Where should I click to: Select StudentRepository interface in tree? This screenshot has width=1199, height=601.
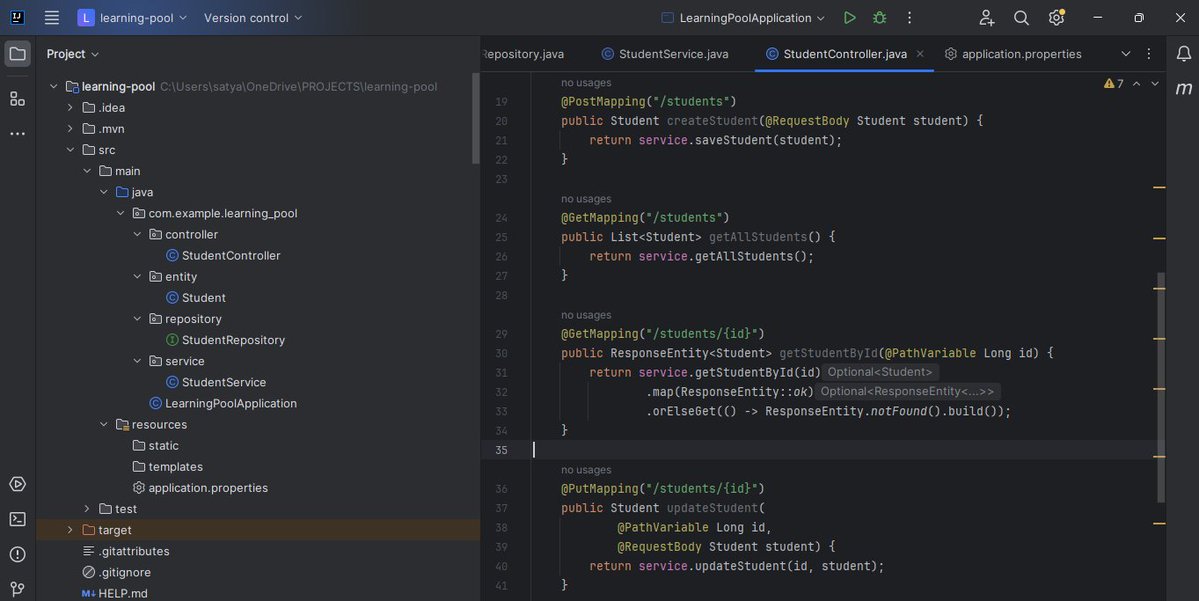(x=226, y=339)
